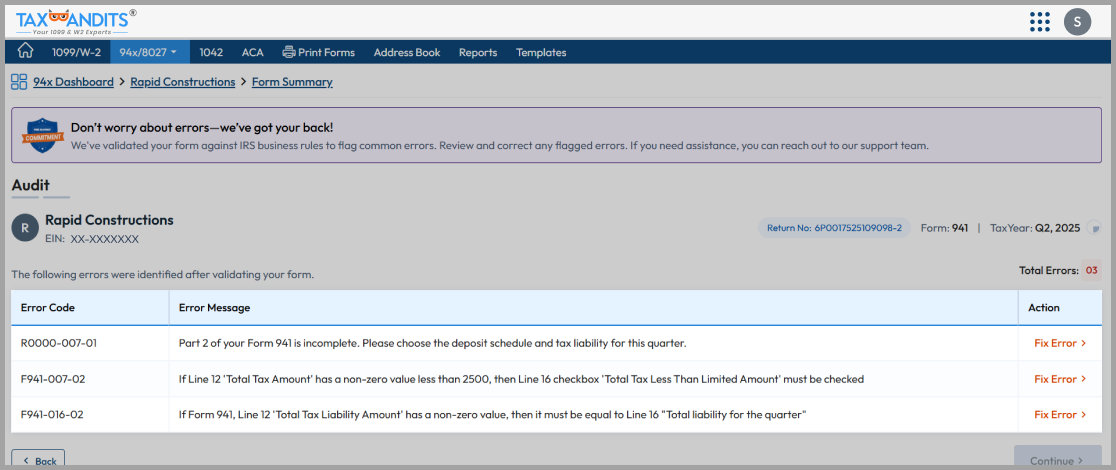Click the commitment shield badge icon
This screenshot has width=1116, height=470.
[x=41, y=135]
